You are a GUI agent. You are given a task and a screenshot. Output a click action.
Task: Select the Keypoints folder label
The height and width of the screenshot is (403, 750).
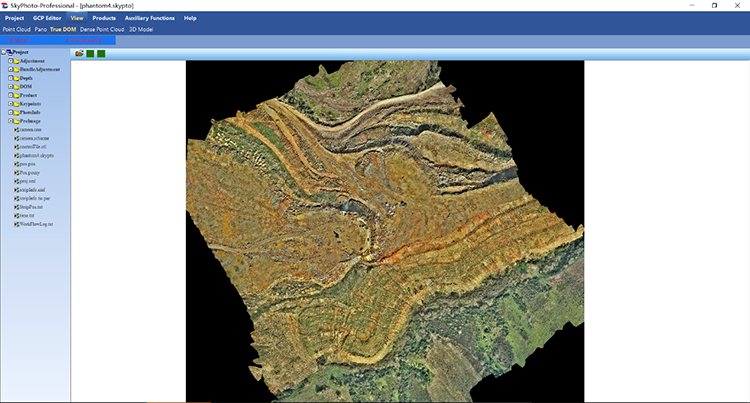tap(31, 104)
